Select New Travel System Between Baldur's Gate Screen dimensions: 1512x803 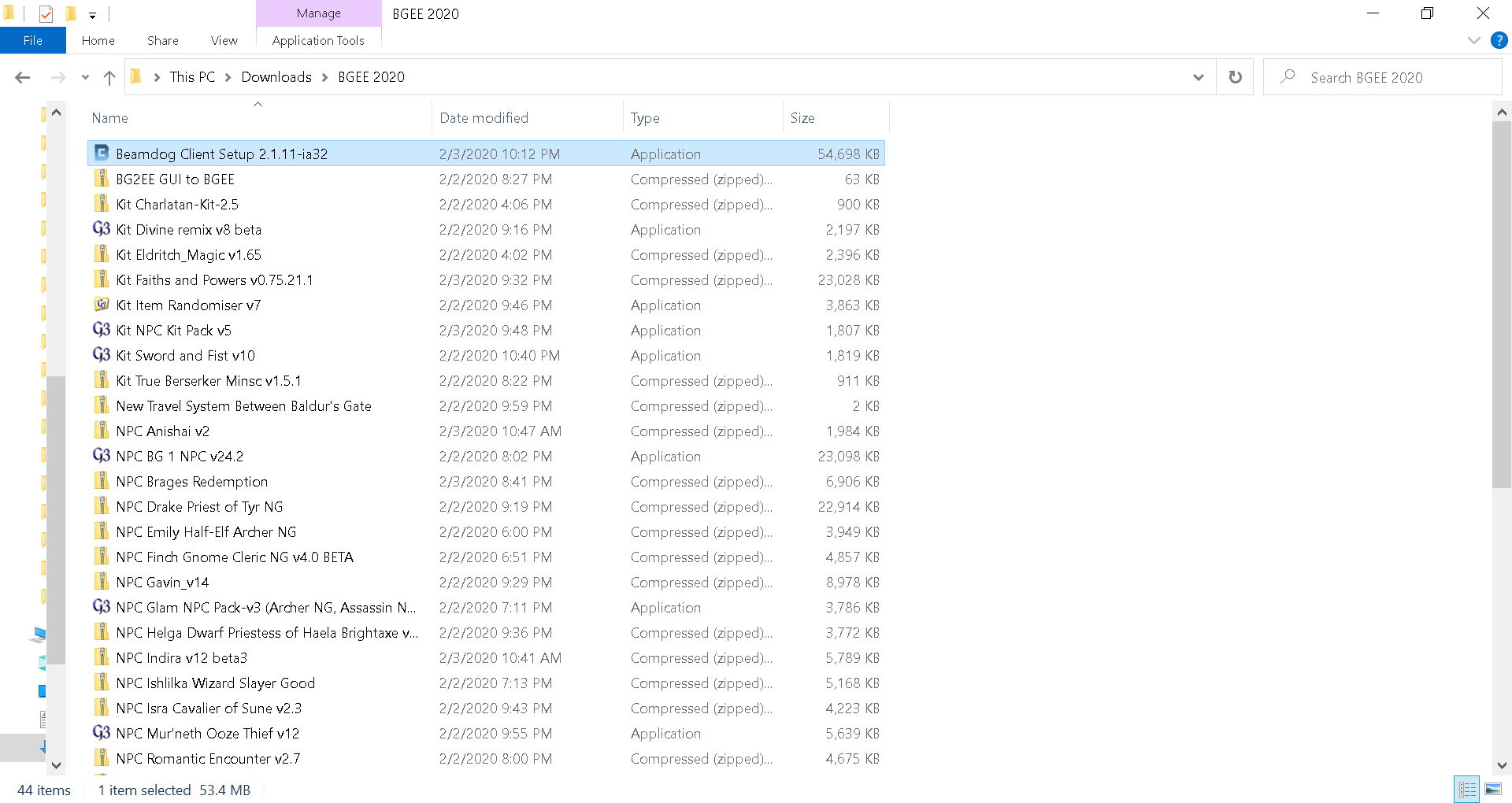coord(486,405)
